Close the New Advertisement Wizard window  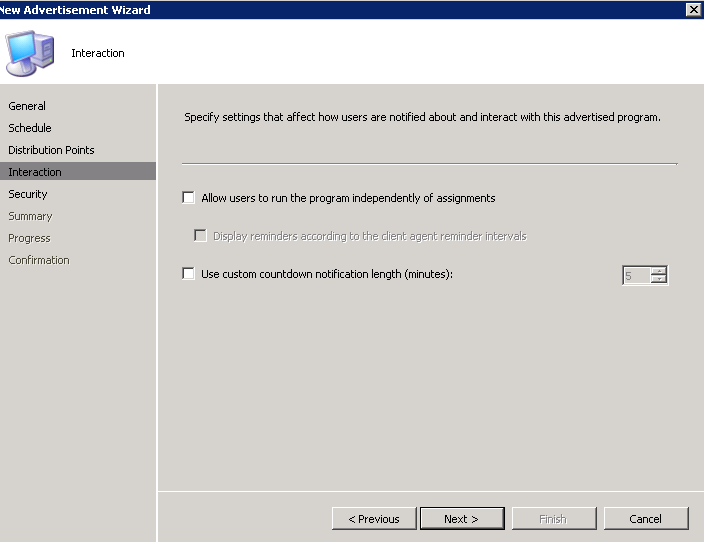[x=694, y=9]
